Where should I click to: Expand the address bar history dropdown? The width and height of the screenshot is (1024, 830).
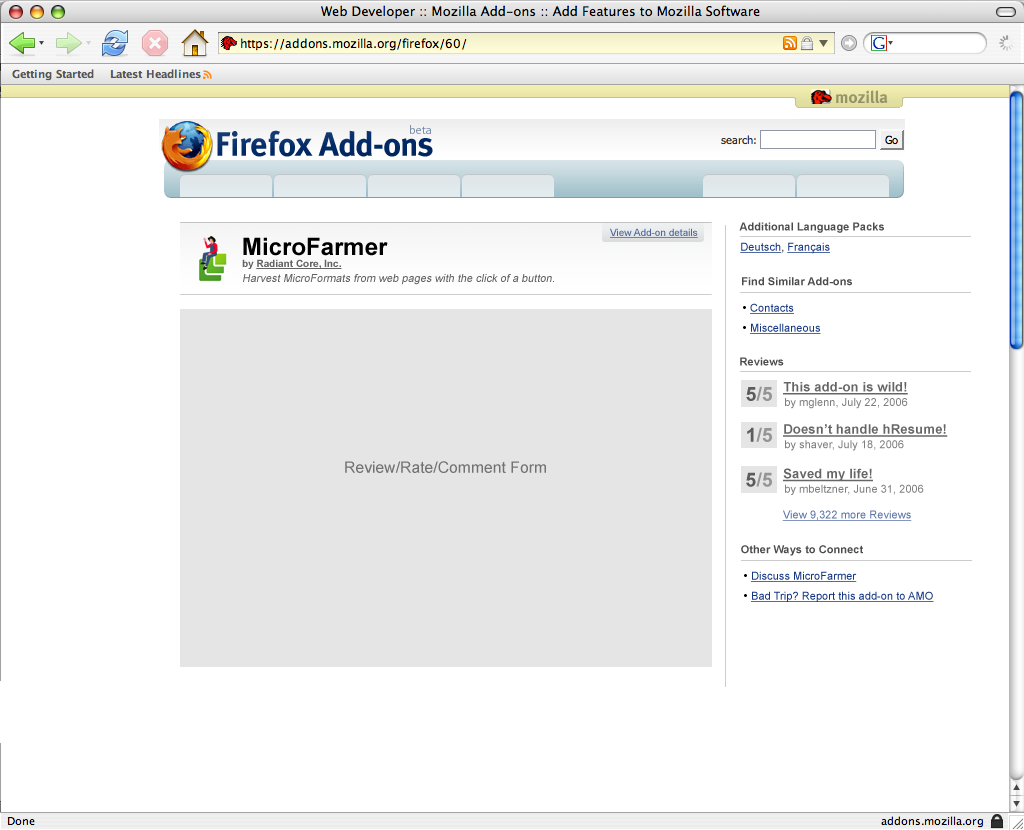pos(824,43)
